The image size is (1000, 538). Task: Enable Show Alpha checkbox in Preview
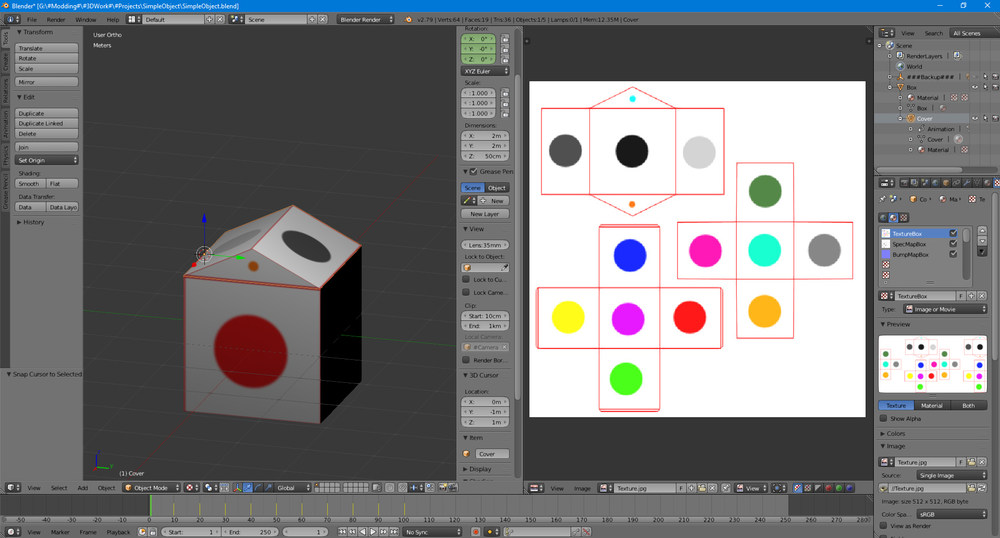(x=883, y=418)
